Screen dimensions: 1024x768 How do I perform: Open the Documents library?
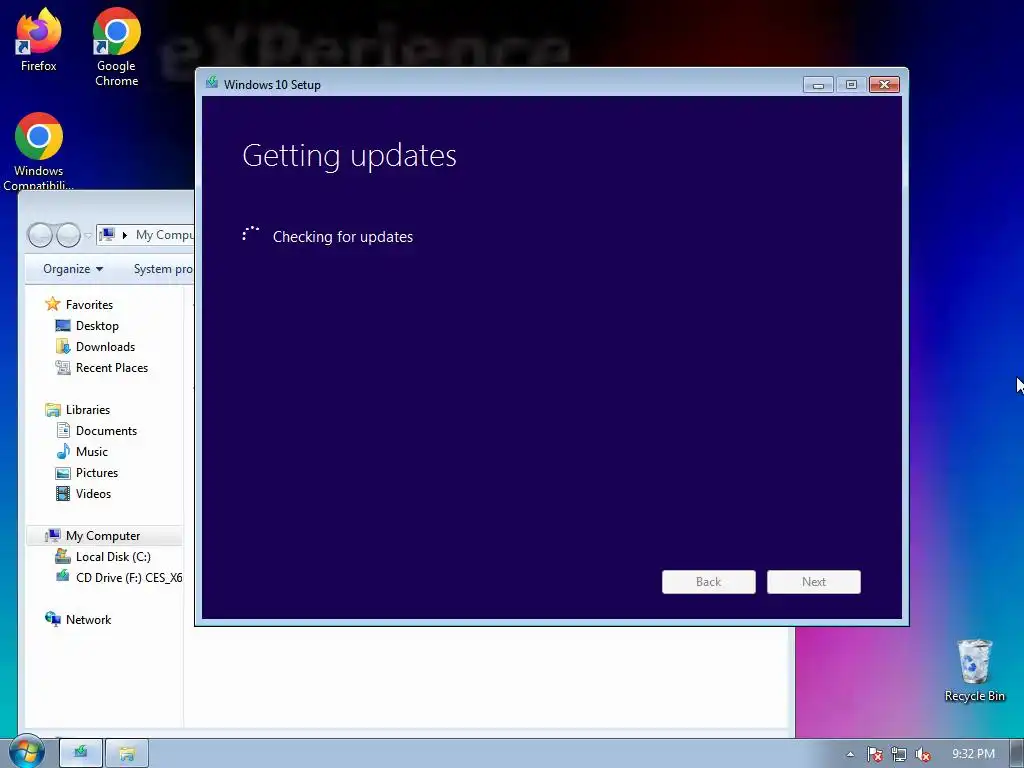point(97,431)
